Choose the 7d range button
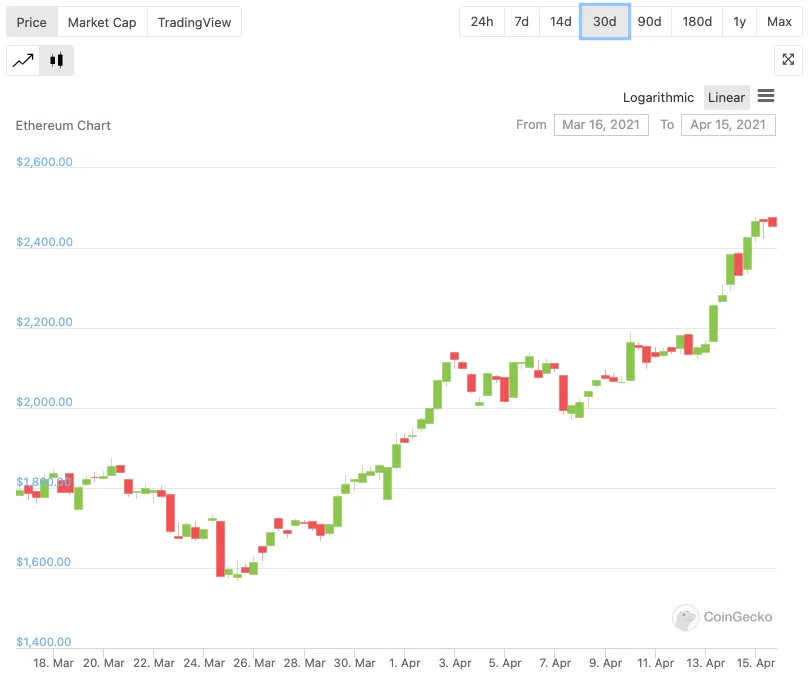Viewport: 811px width, 678px height. click(x=521, y=22)
